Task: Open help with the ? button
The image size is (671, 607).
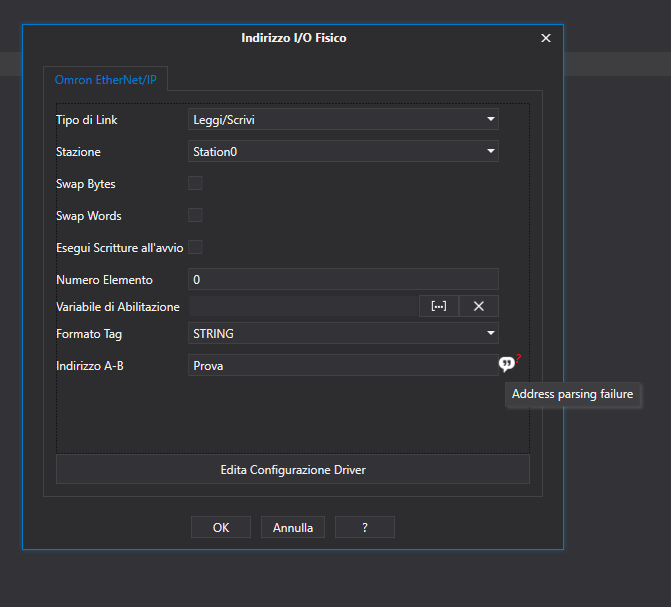Action: pyautogui.click(x=365, y=527)
